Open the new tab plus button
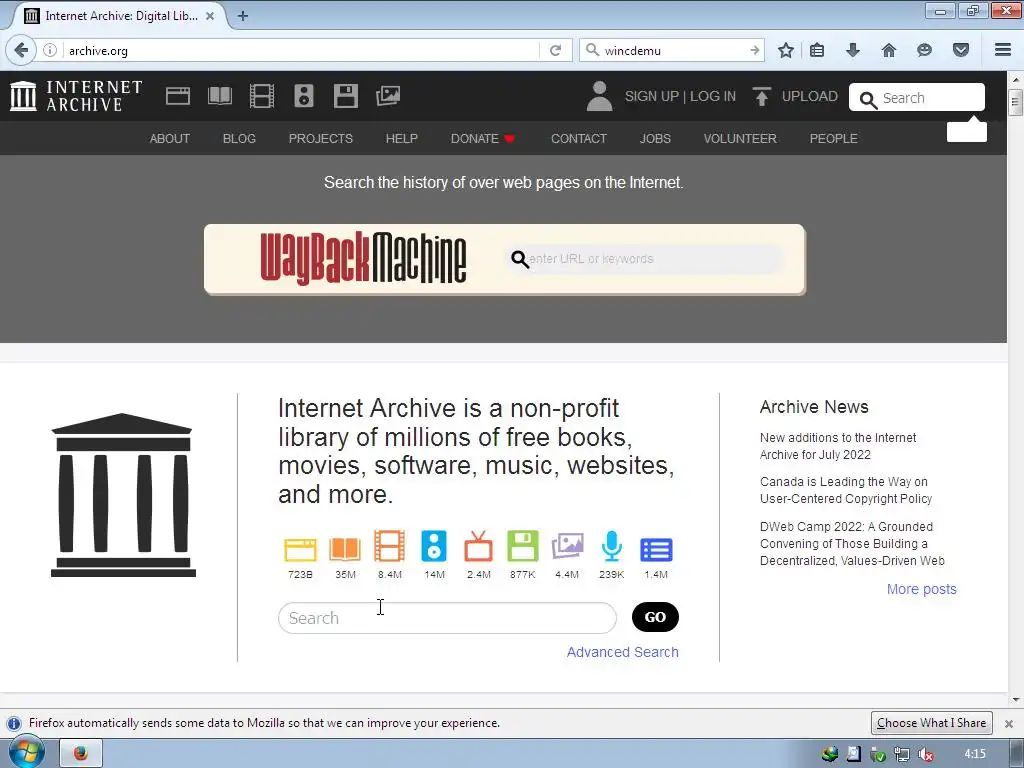 pyautogui.click(x=243, y=16)
